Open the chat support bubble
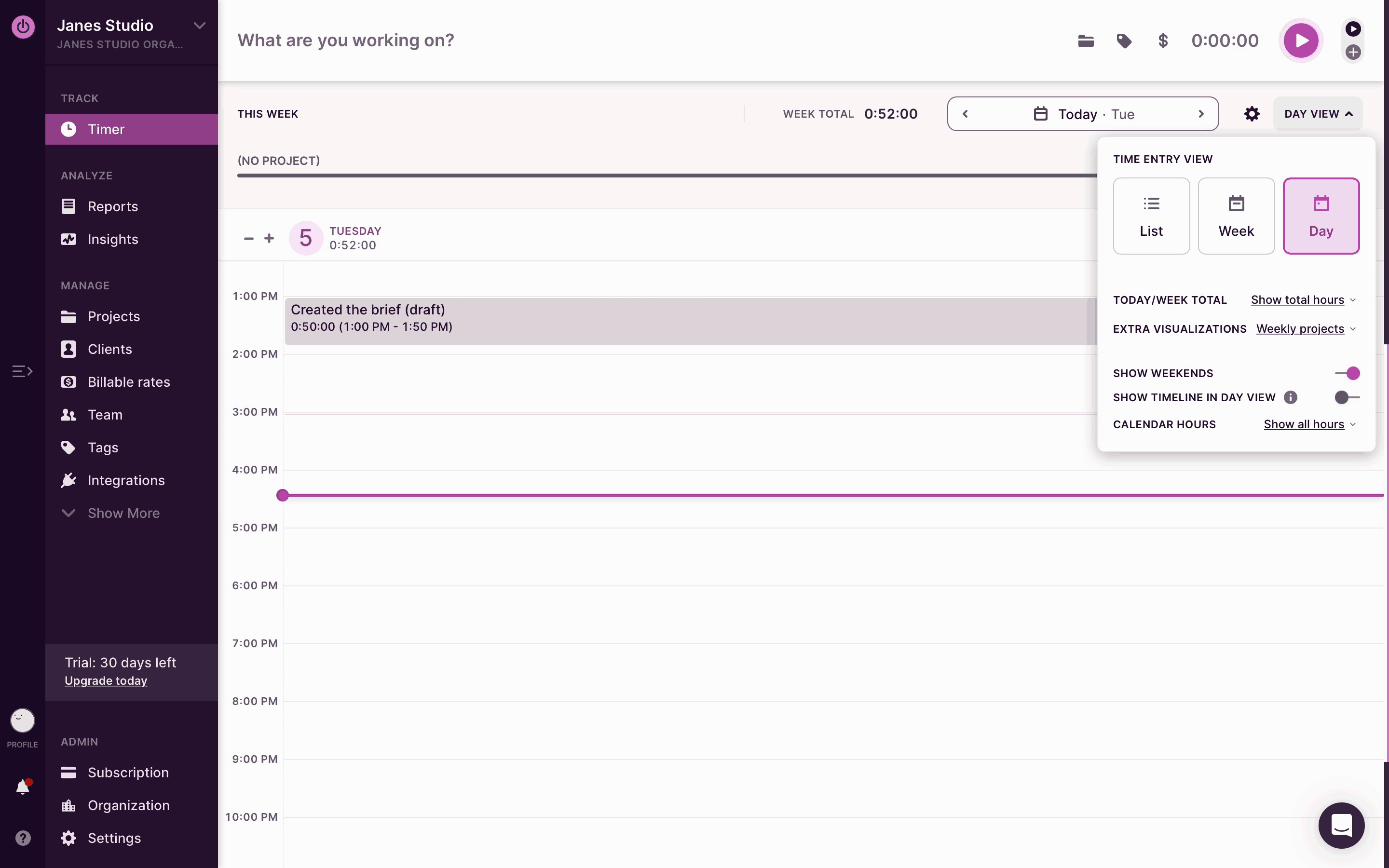 coord(1341,825)
